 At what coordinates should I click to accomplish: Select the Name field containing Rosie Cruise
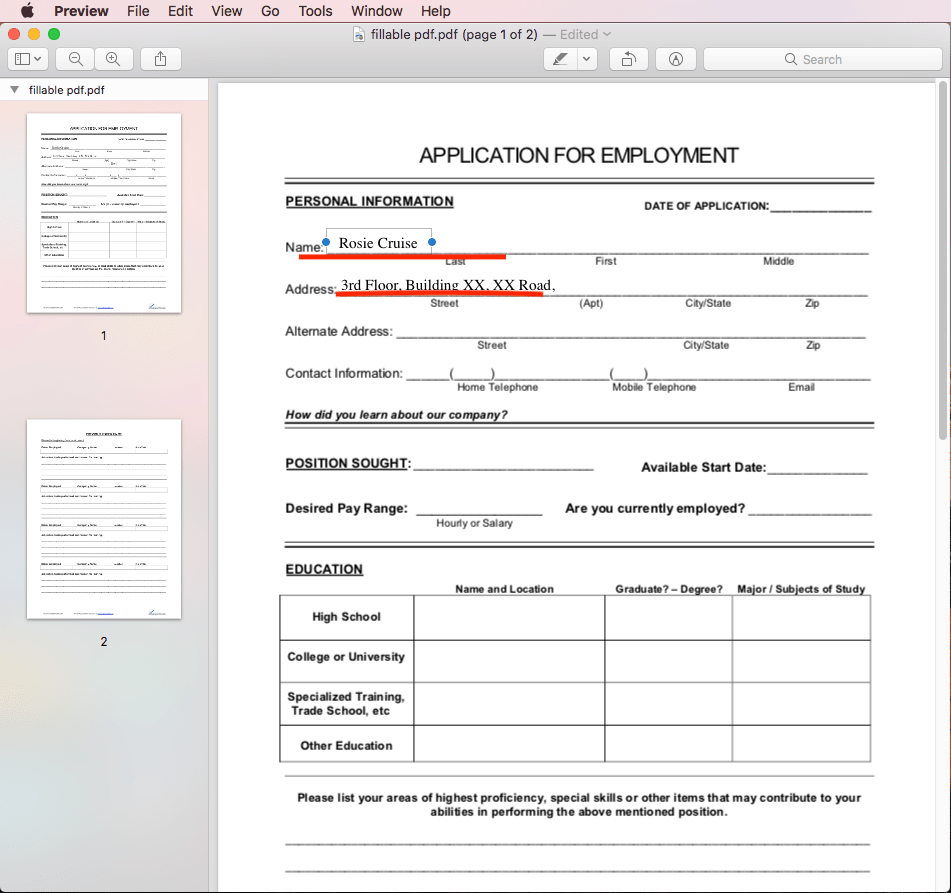tap(378, 242)
